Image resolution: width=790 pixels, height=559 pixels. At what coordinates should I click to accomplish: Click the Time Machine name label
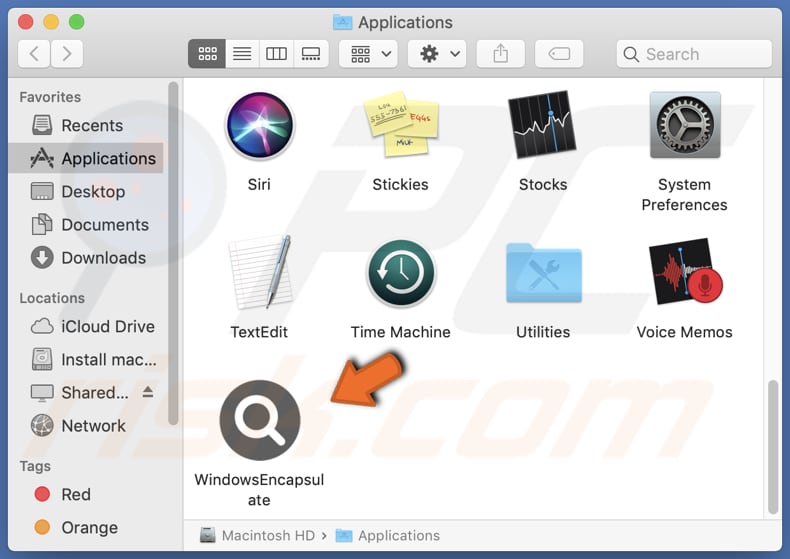click(x=401, y=332)
